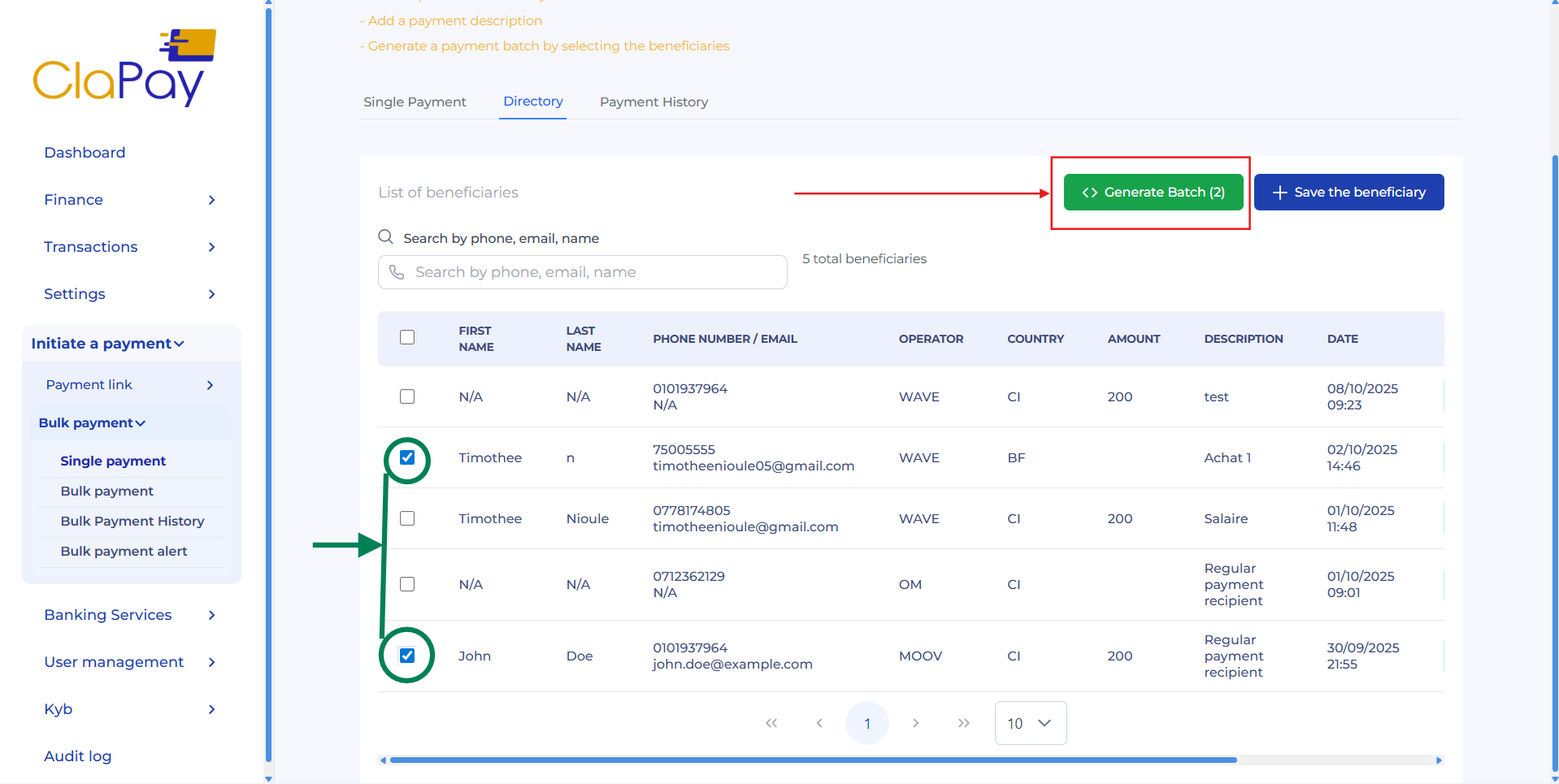Screen dimensions: 1559x784
Task: Go to the previous page arrow
Action: (819, 723)
